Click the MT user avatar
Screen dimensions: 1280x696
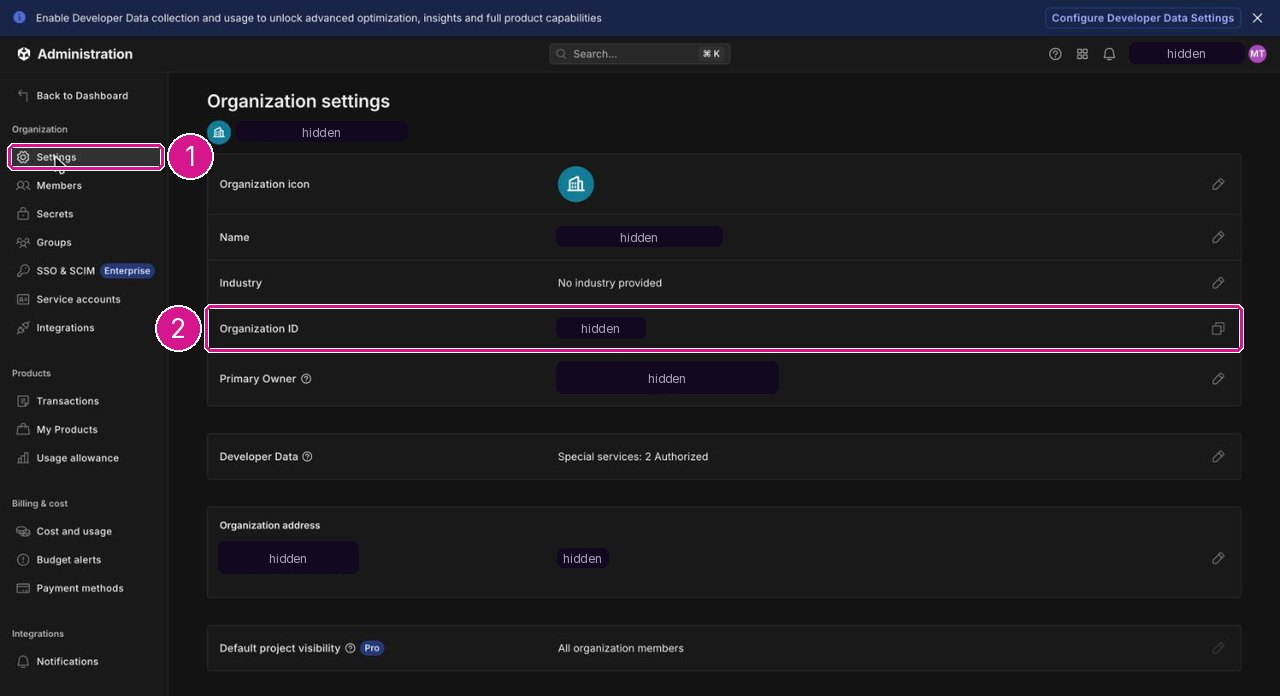tap(1257, 54)
